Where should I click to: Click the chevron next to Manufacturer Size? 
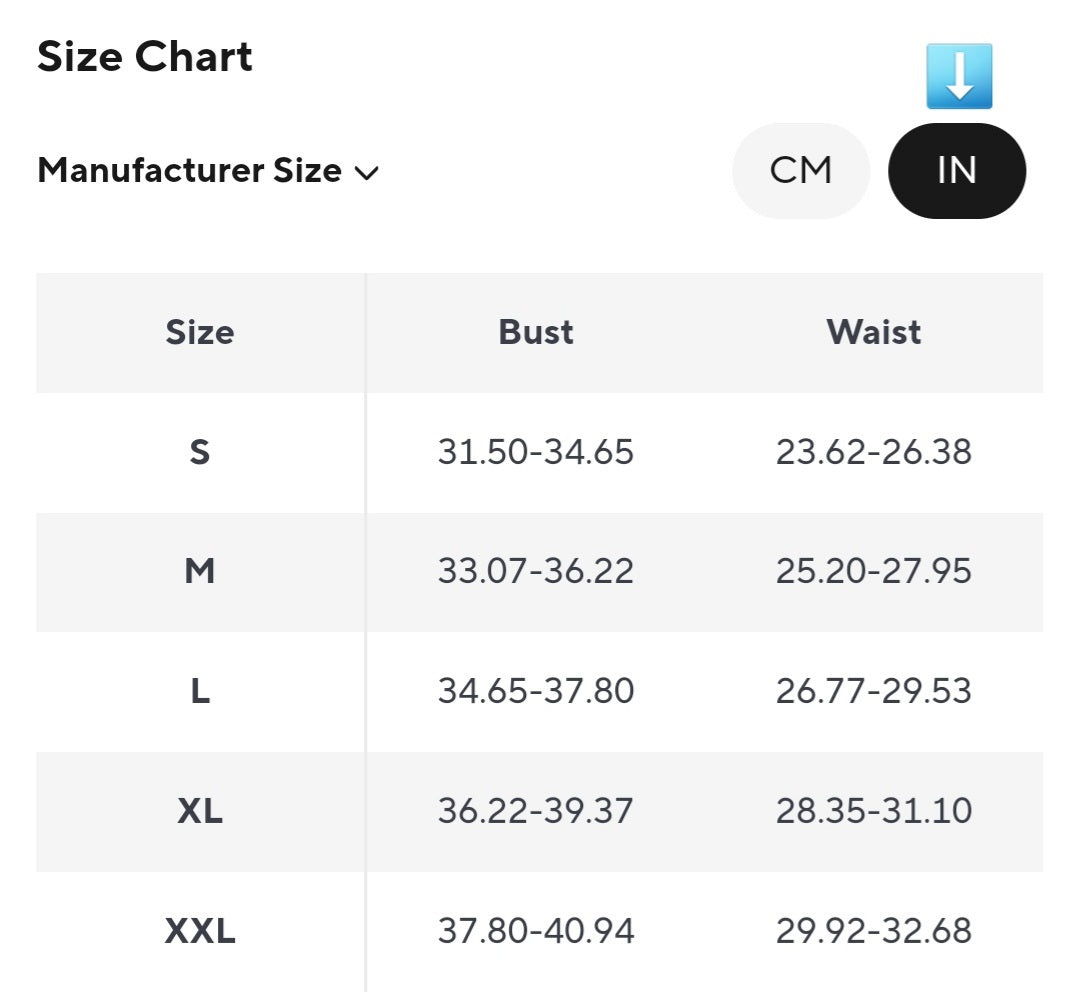click(x=366, y=173)
